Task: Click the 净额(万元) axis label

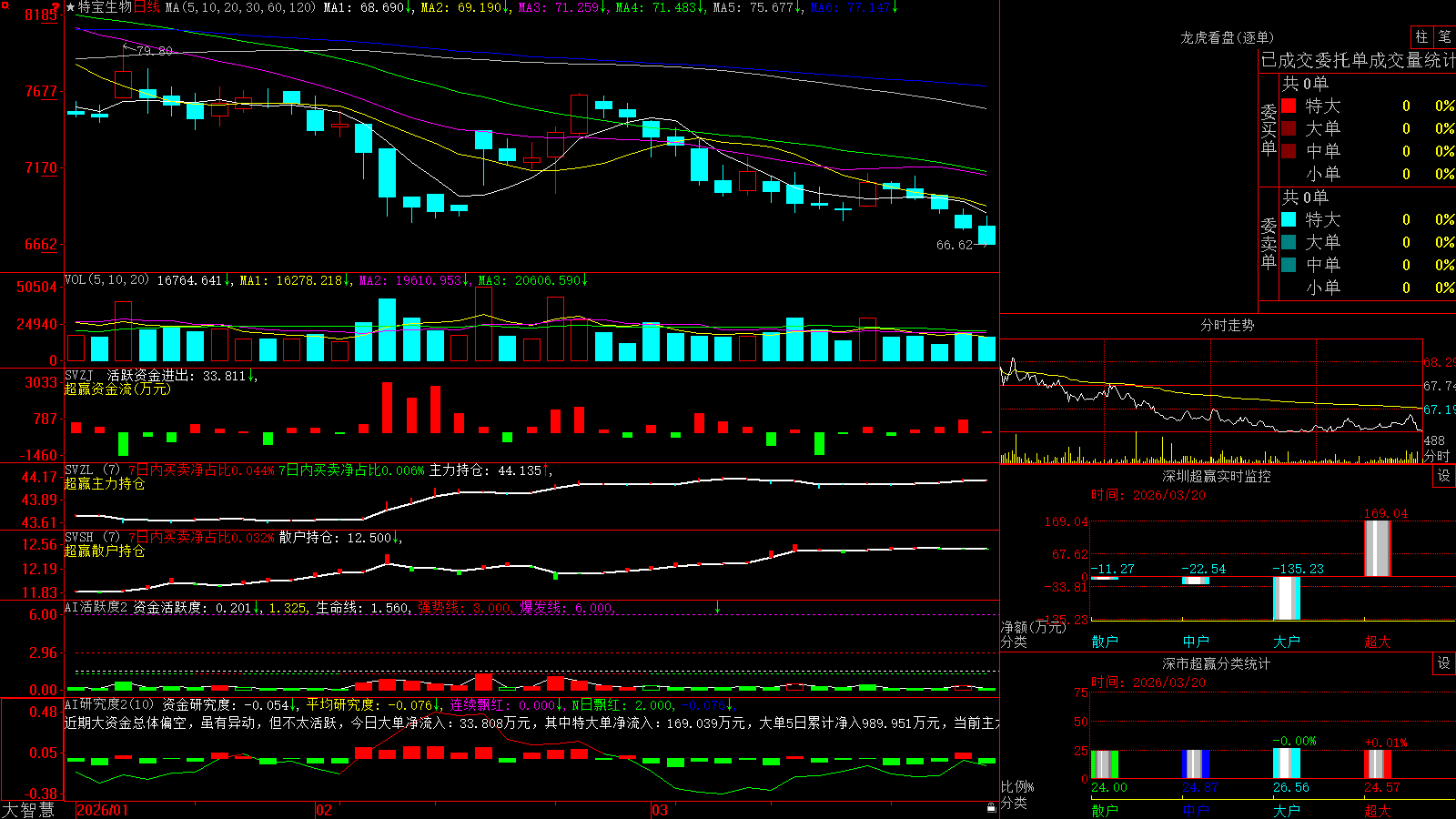Action: point(1033,627)
